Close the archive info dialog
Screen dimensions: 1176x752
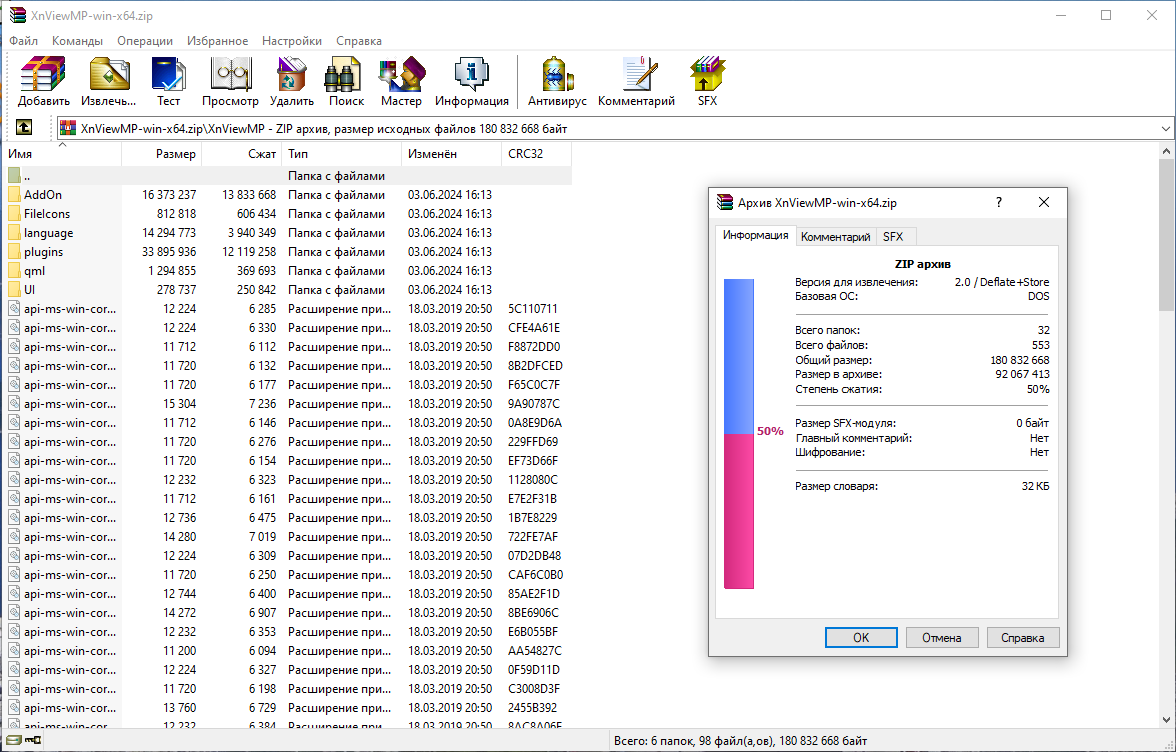1043,202
